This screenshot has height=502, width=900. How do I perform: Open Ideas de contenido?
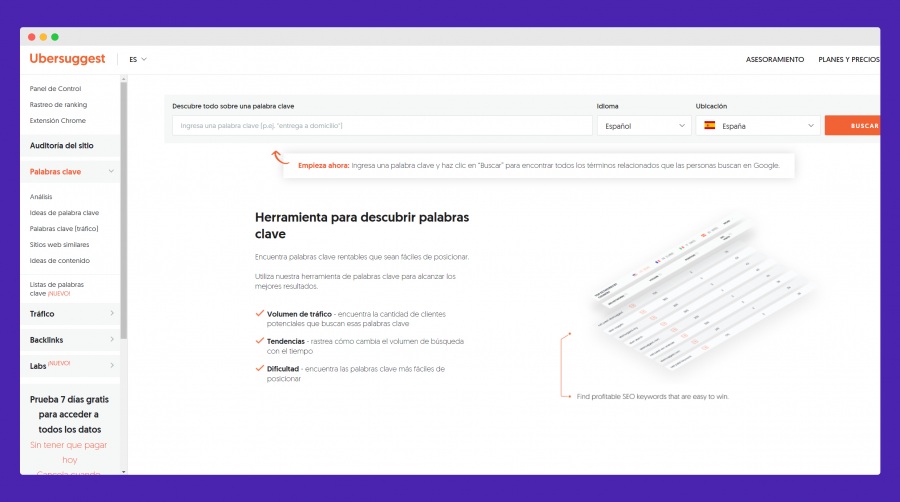tap(60, 260)
